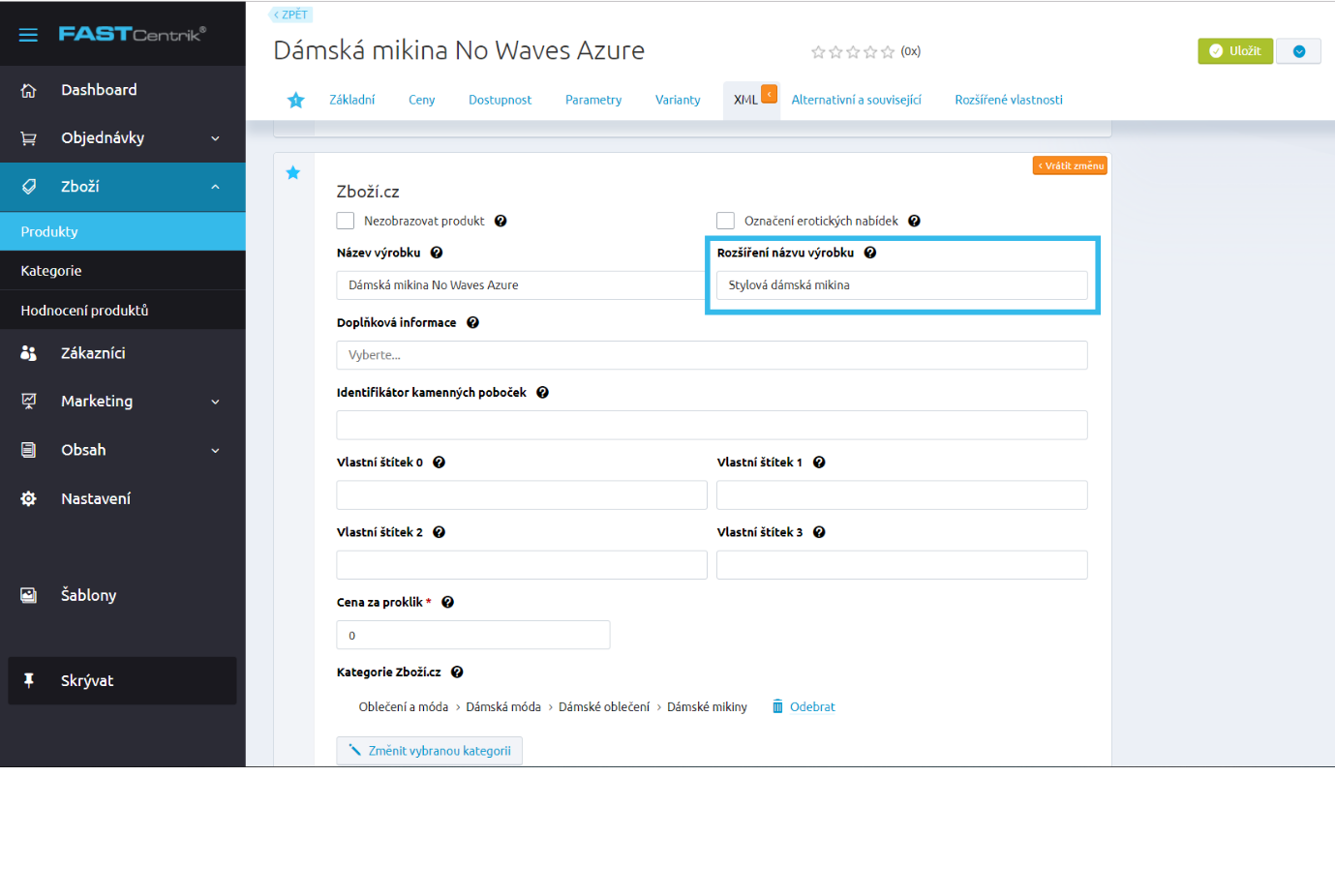
Task: Open Doplňková informace Vyberte dropdown
Action: tap(712, 355)
